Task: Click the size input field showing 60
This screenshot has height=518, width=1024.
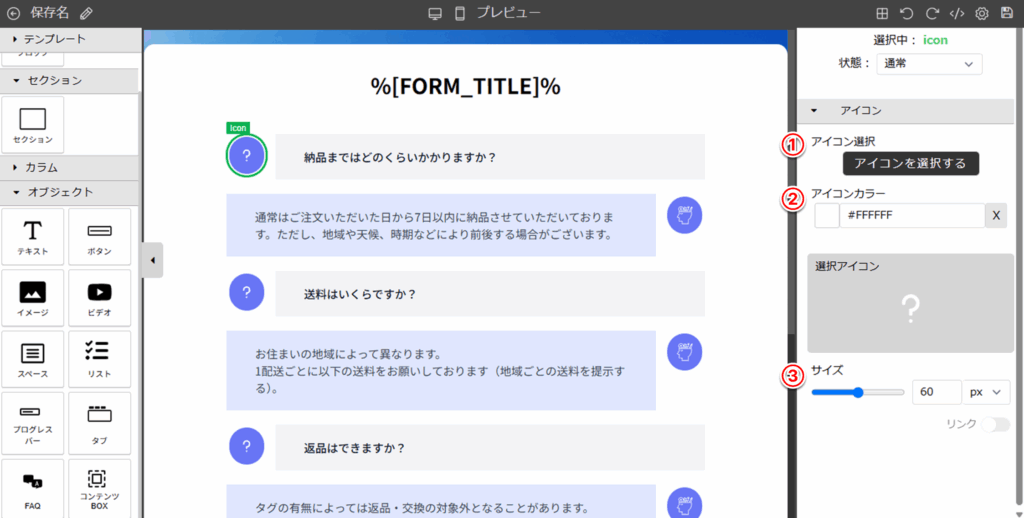Action: [936, 393]
